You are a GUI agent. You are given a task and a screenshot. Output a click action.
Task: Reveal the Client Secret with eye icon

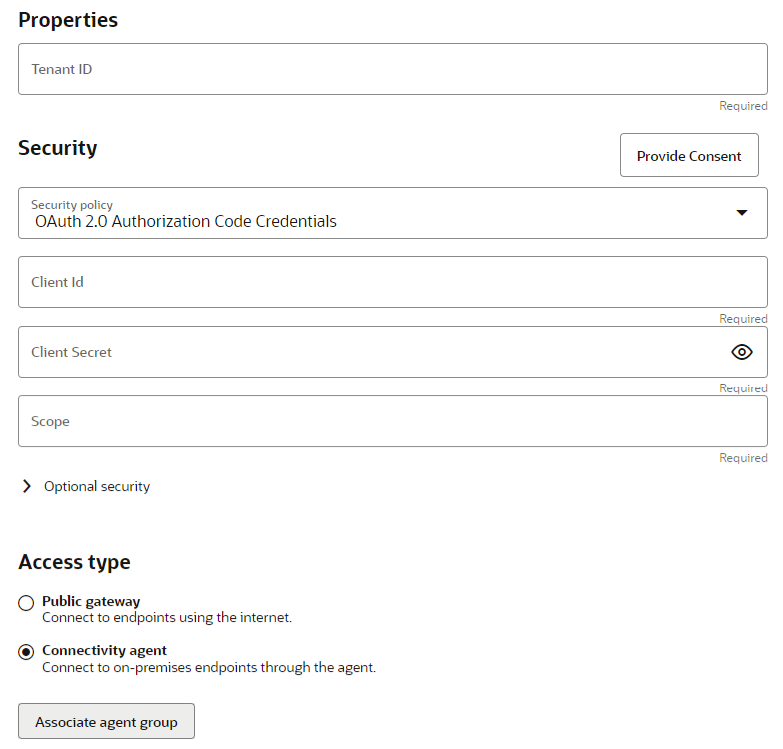pos(741,352)
